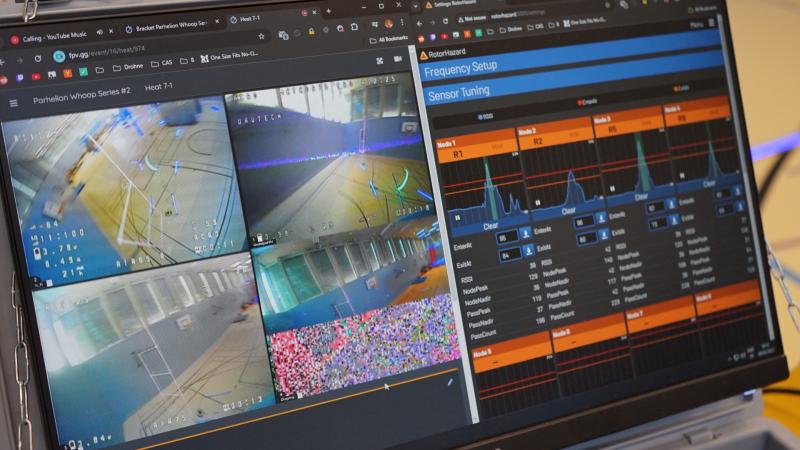Click the fpv.gg address bar URL
Viewport: 800px width, 450px height.
pos(107,51)
